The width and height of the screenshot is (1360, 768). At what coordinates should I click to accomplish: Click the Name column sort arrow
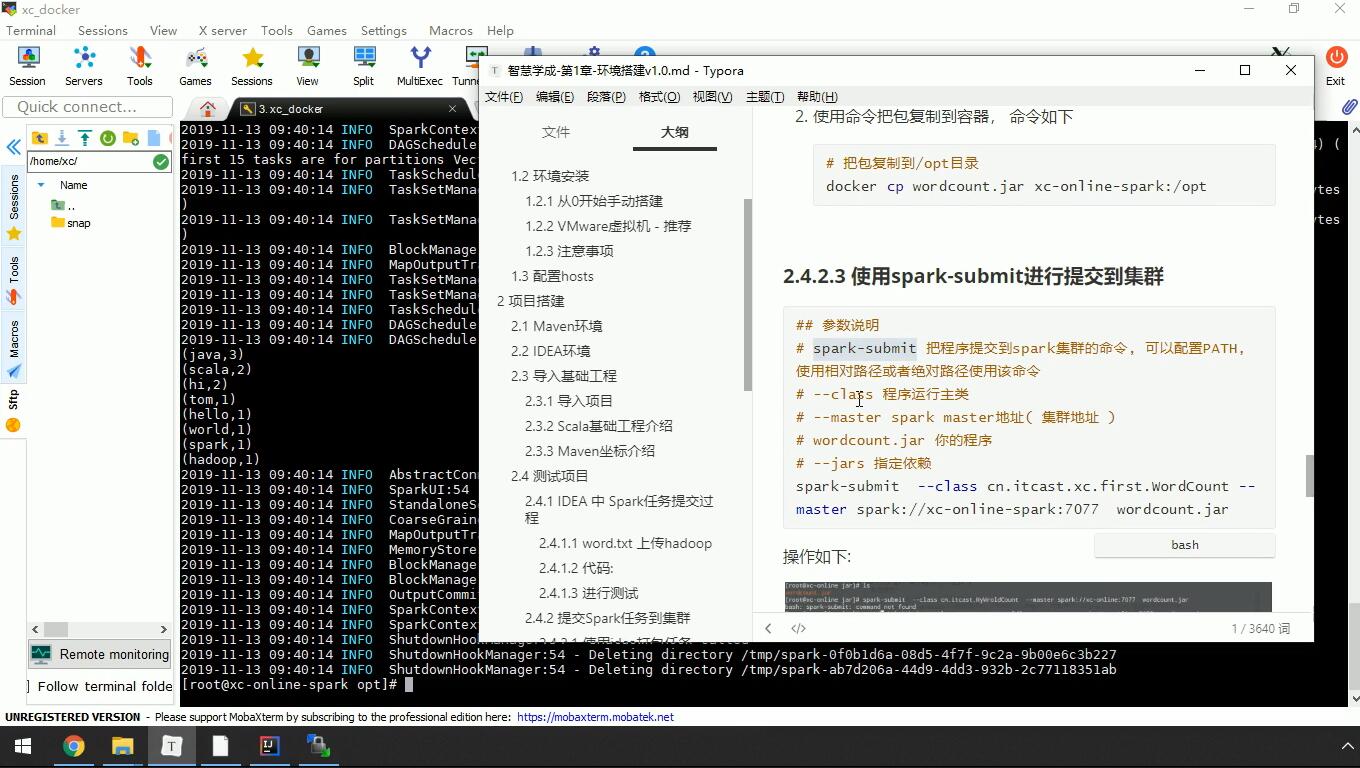coord(41,185)
